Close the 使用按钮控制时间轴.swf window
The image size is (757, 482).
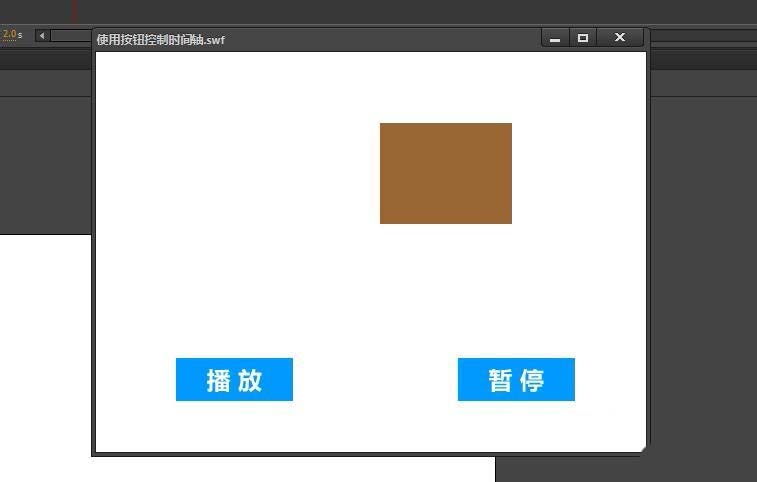pos(620,37)
